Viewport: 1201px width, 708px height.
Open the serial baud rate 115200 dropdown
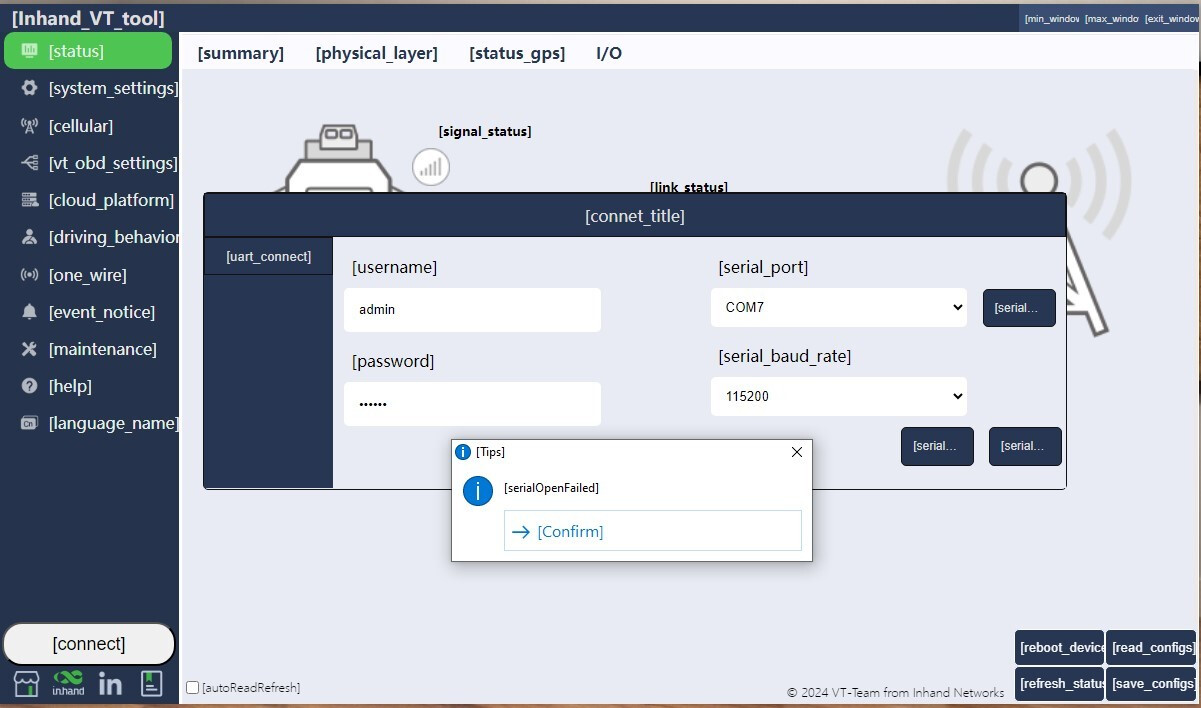tap(838, 396)
